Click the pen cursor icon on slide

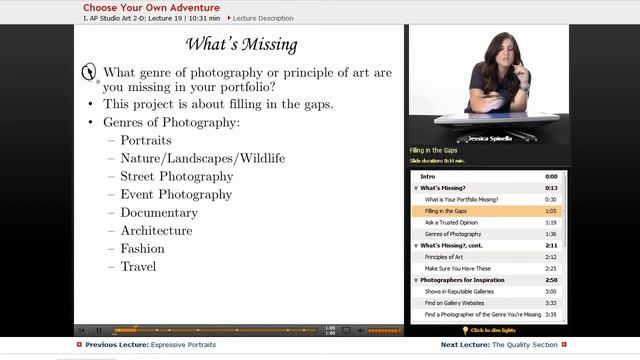tap(89, 72)
